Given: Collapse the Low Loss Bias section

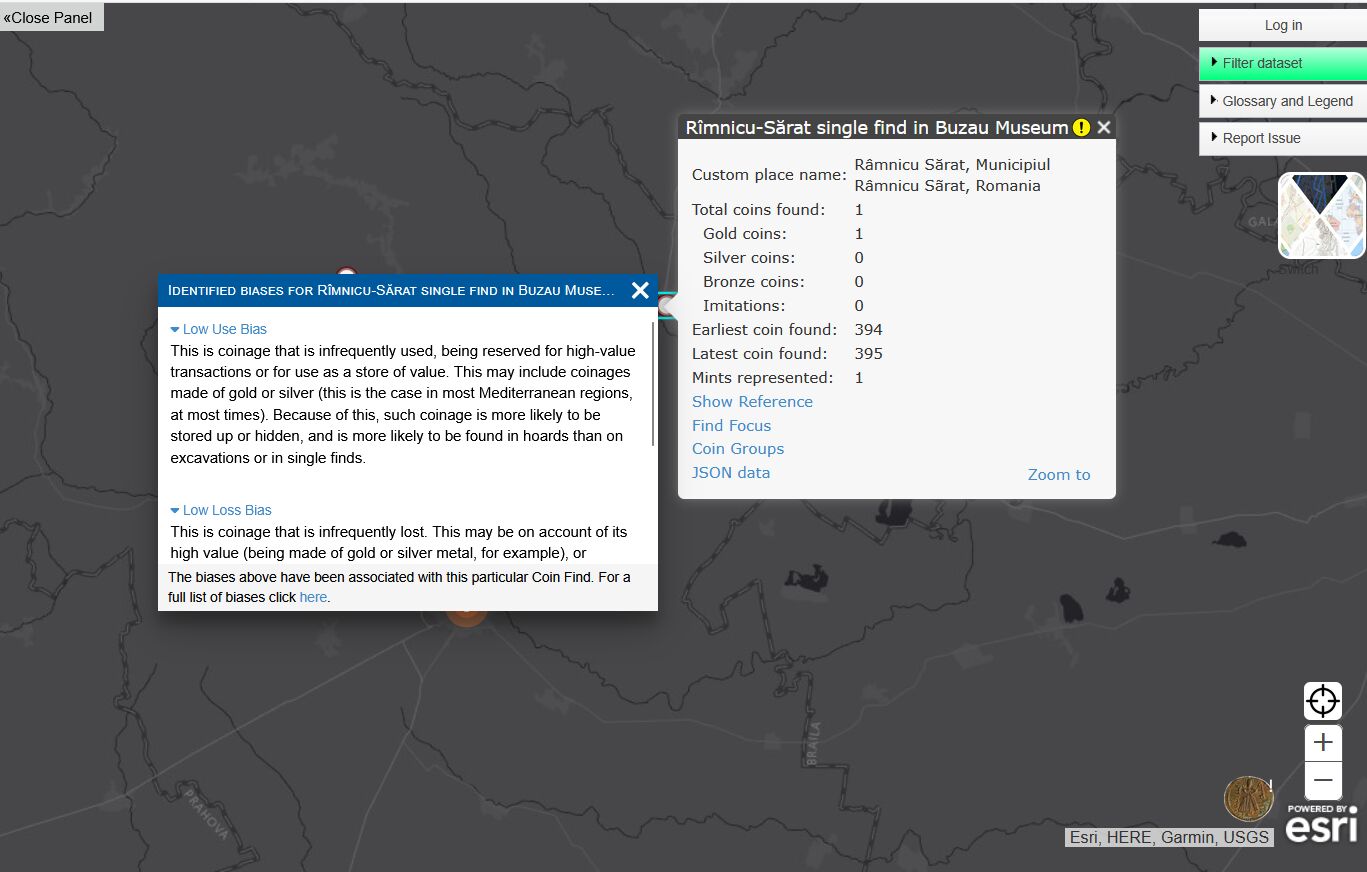Looking at the screenshot, I should 221,510.
